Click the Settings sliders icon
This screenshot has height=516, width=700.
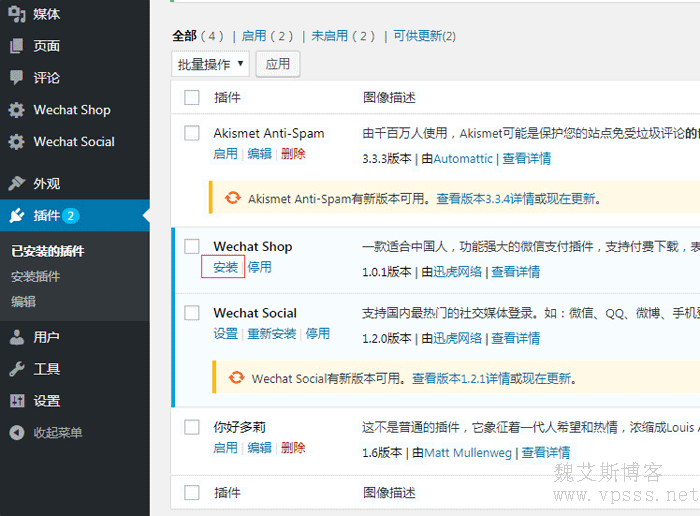(x=16, y=401)
